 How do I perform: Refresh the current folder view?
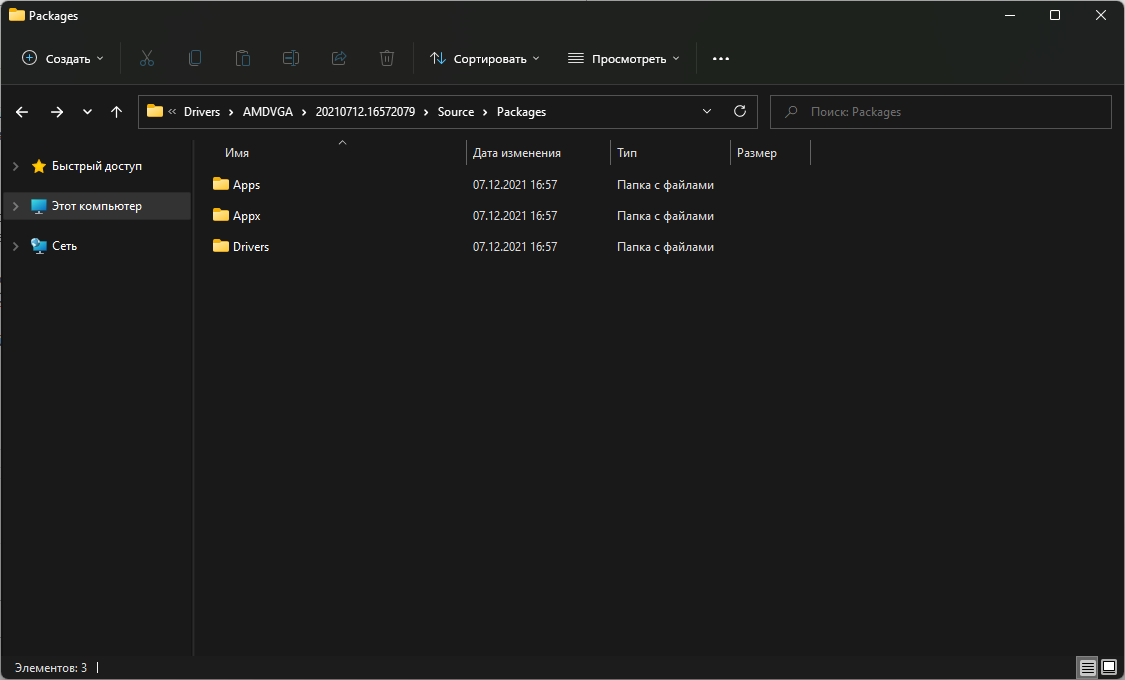click(x=740, y=111)
